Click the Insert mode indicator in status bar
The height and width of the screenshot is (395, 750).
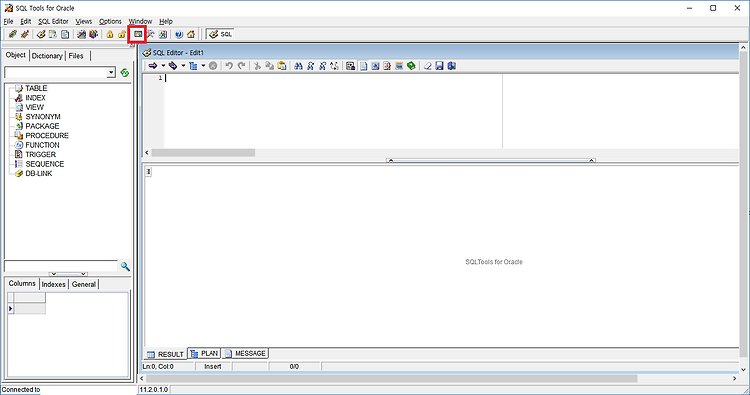point(213,367)
